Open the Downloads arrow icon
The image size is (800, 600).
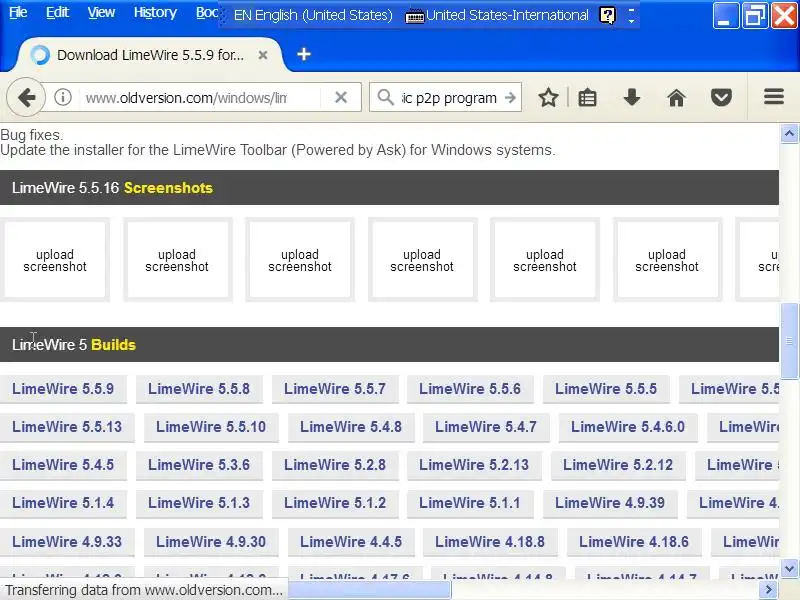[632, 97]
